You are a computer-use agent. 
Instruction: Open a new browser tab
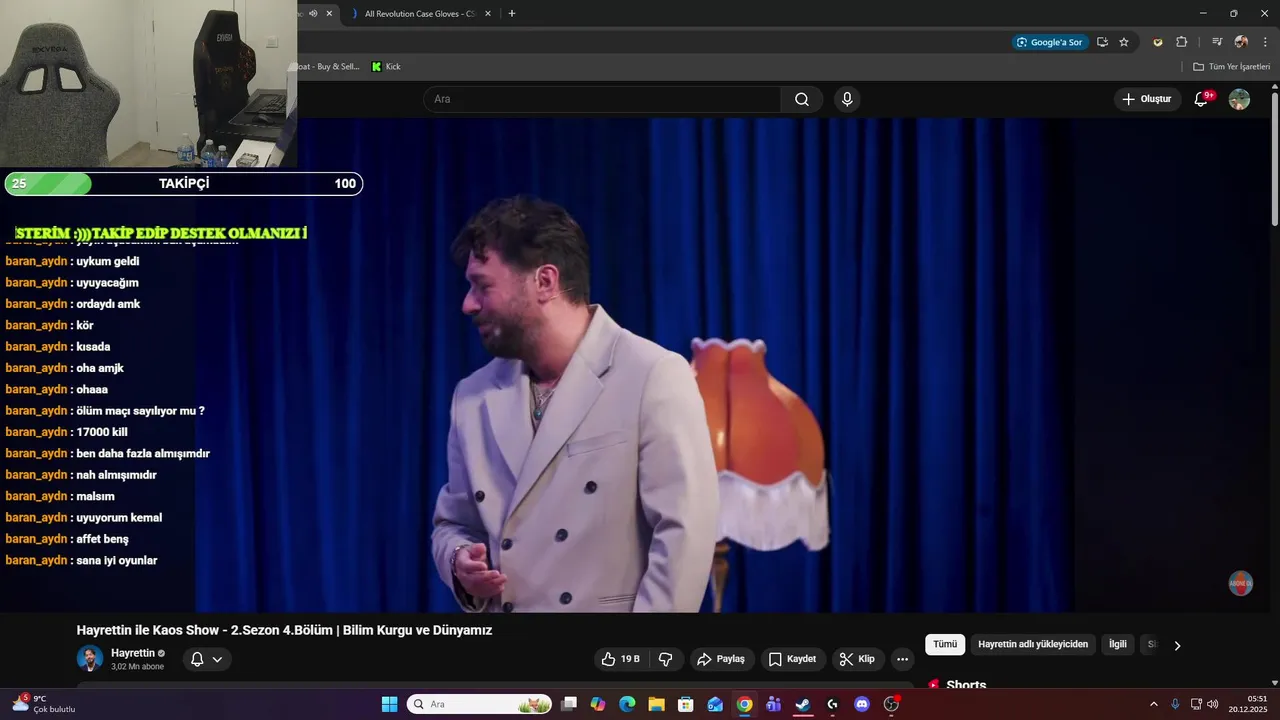click(512, 13)
